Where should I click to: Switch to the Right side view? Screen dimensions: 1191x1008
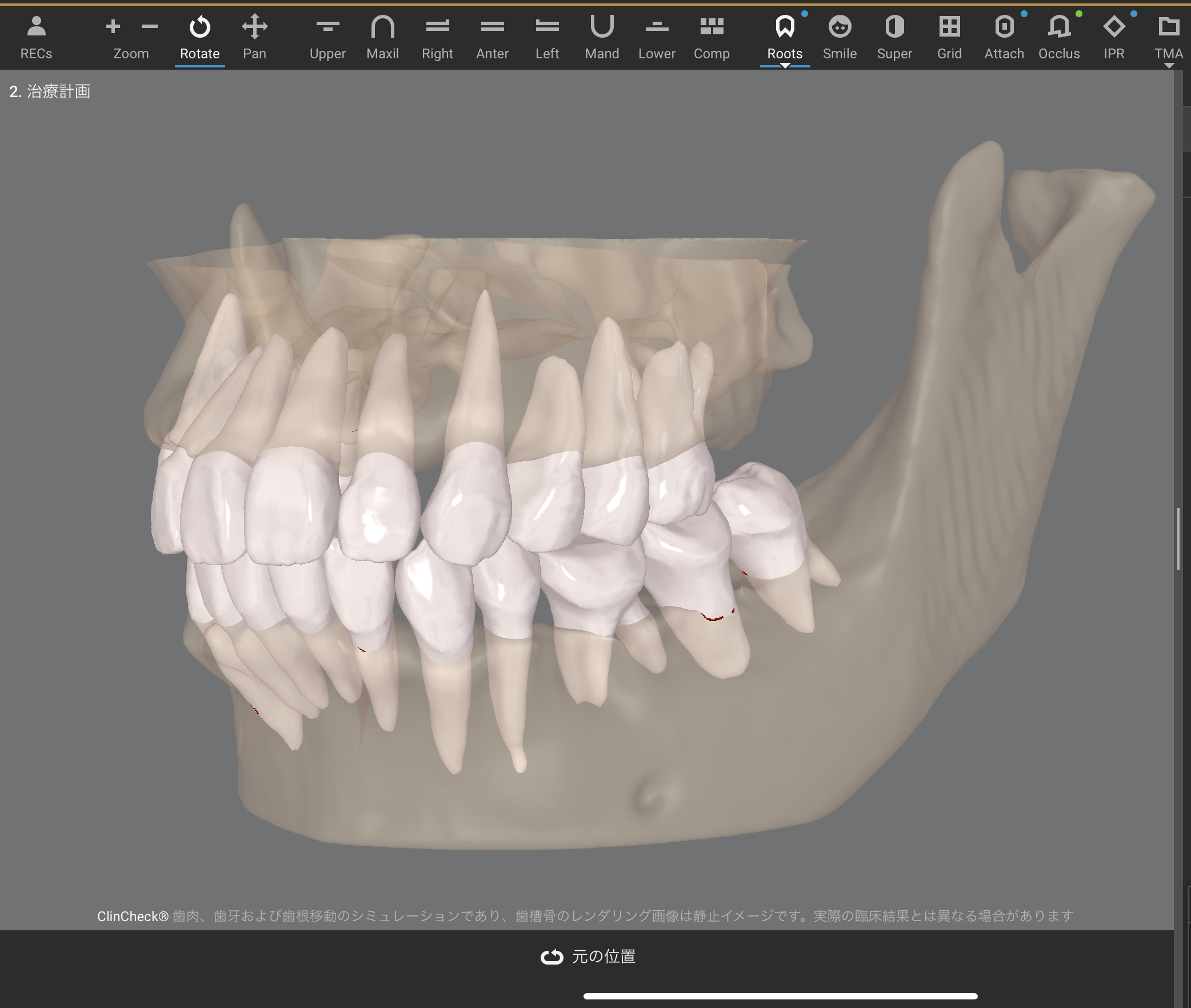[x=437, y=37]
